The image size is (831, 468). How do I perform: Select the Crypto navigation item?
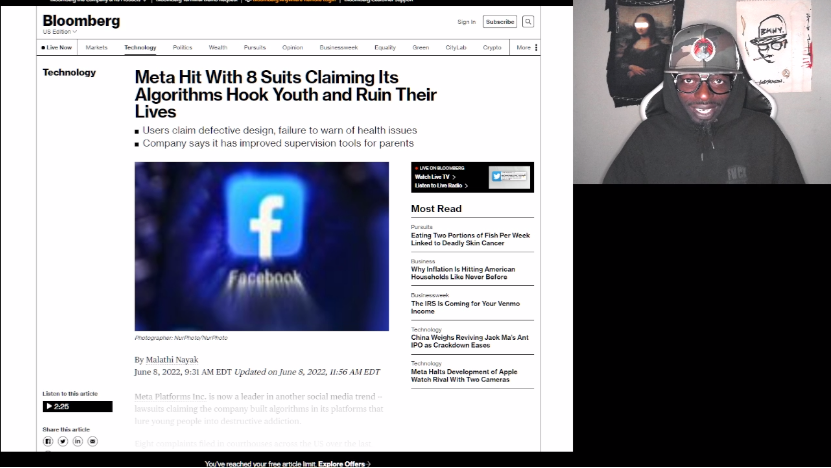pyautogui.click(x=492, y=47)
